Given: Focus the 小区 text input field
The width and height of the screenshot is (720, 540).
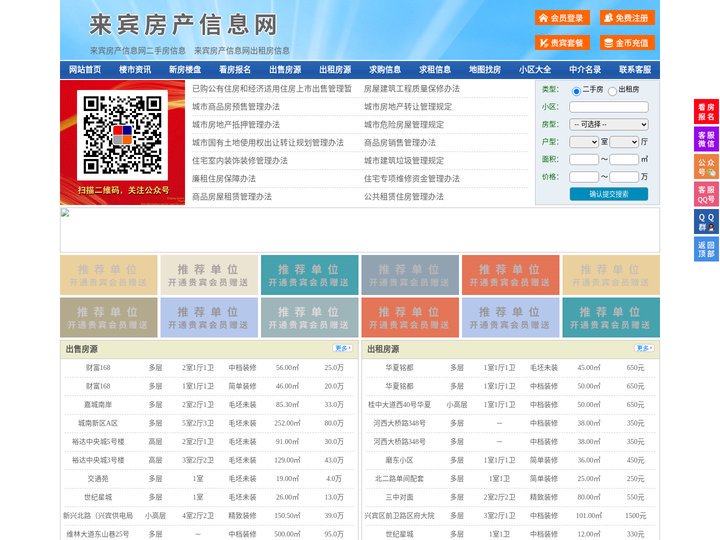Looking at the screenshot, I should tap(609, 107).
